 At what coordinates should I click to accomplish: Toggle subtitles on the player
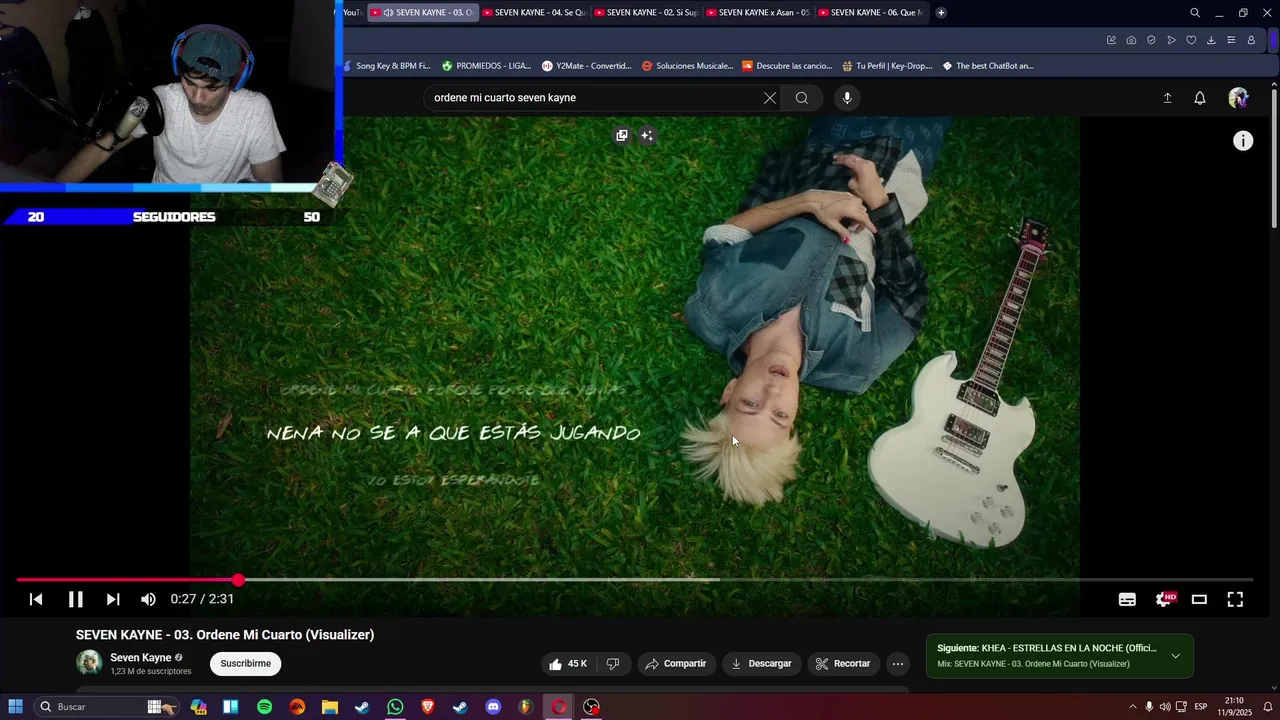[1127, 599]
